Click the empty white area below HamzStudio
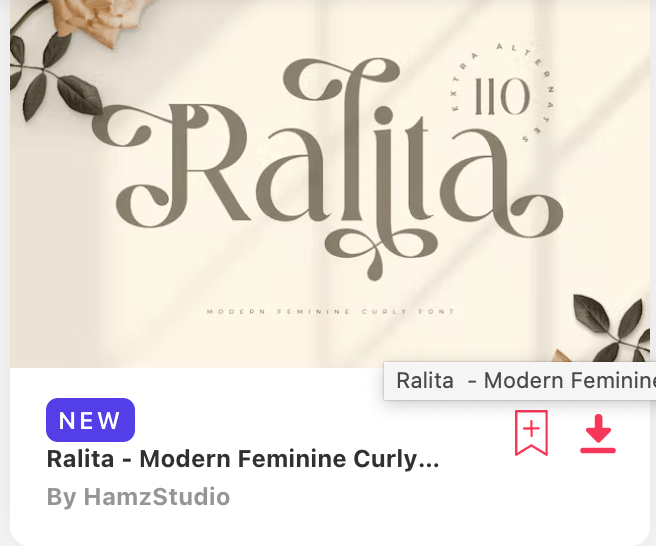This screenshot has width=656, height=546. pos(330,525)
